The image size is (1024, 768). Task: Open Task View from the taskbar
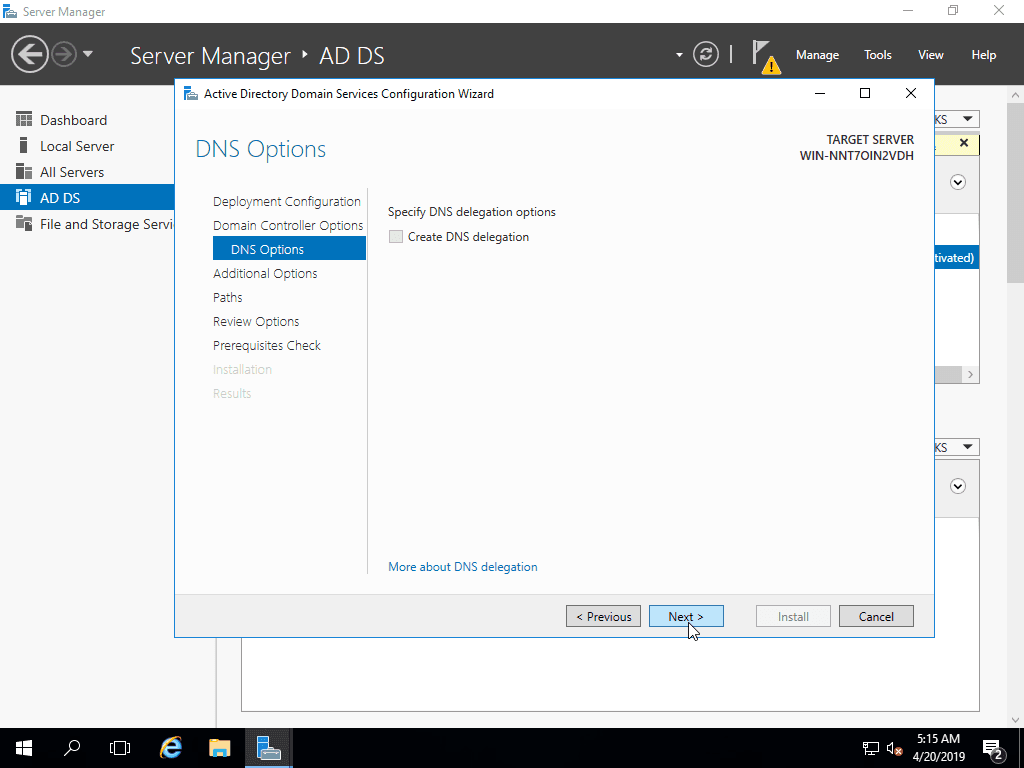coord(120,748)
